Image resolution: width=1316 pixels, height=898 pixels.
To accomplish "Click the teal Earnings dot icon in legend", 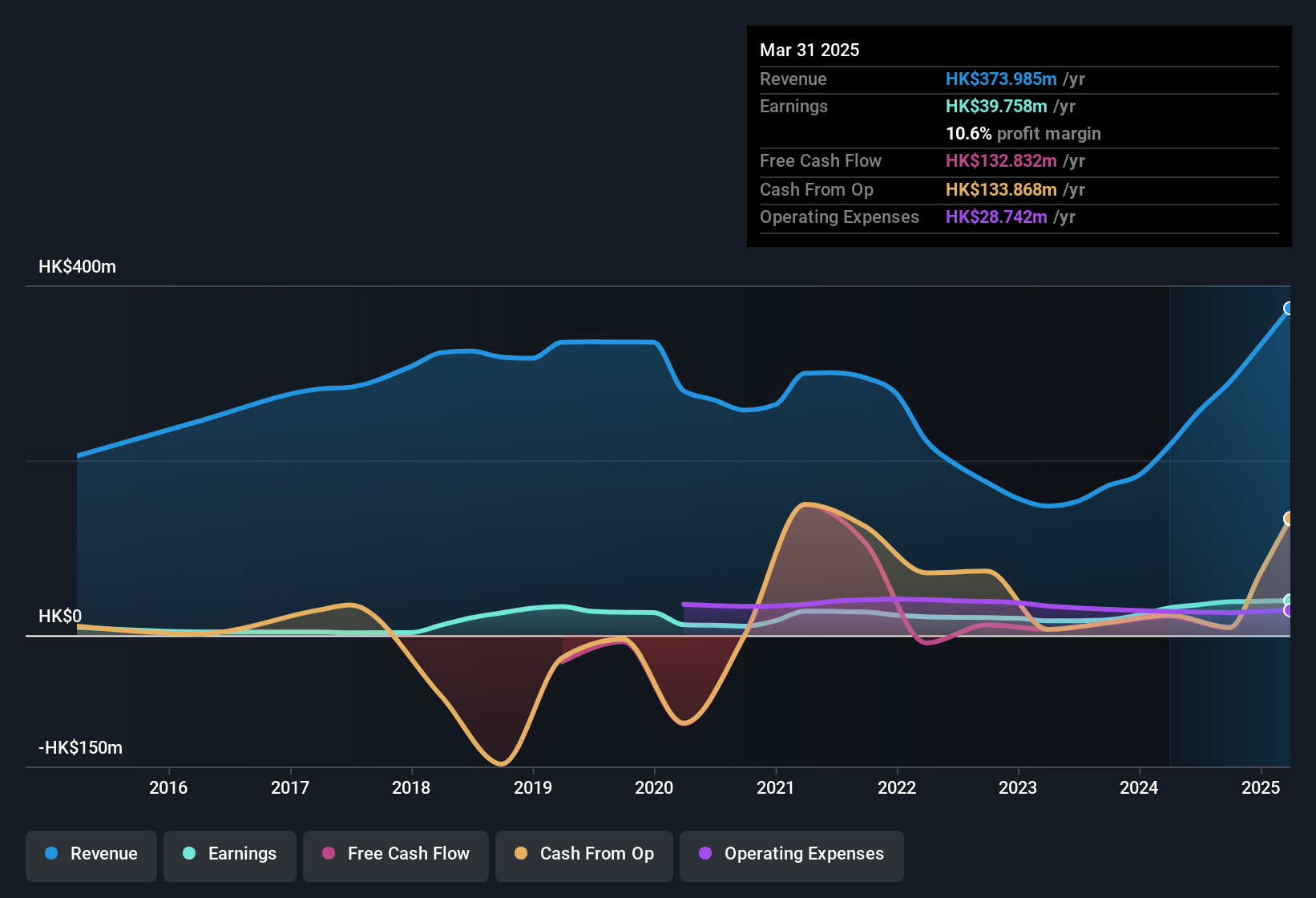I will coord(190,854).
